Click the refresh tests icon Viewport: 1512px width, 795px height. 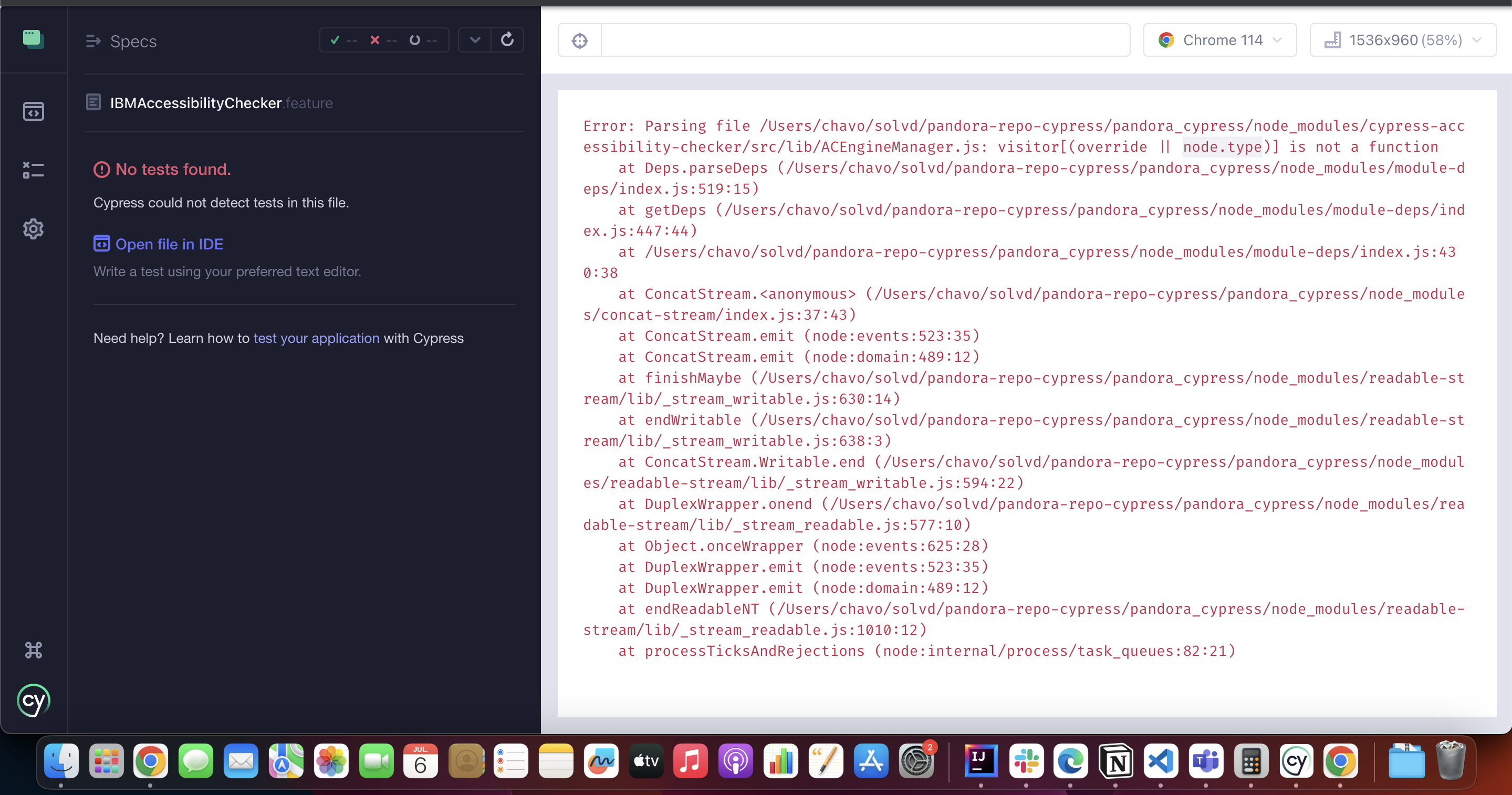pos(507,40)
